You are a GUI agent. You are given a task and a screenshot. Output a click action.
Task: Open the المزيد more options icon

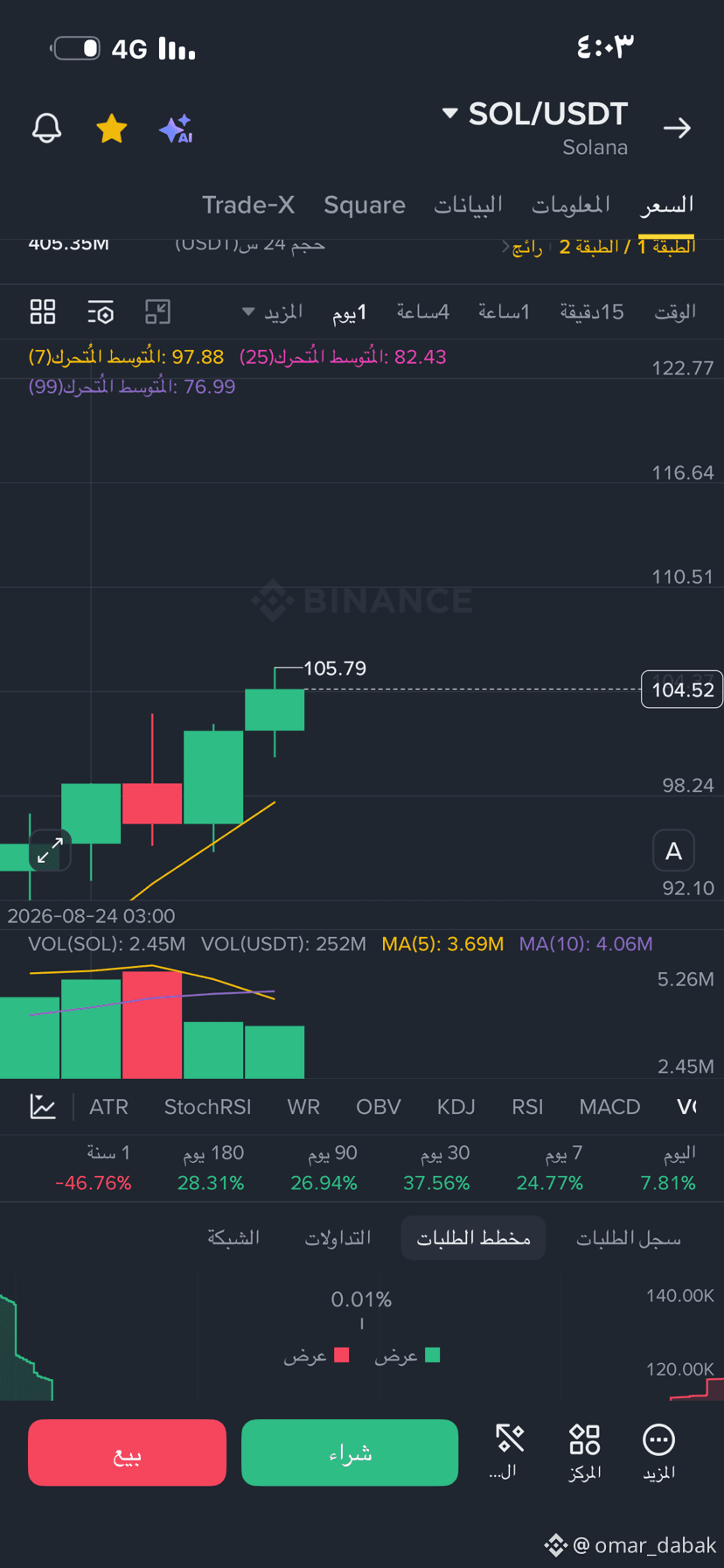(658, 1450)
